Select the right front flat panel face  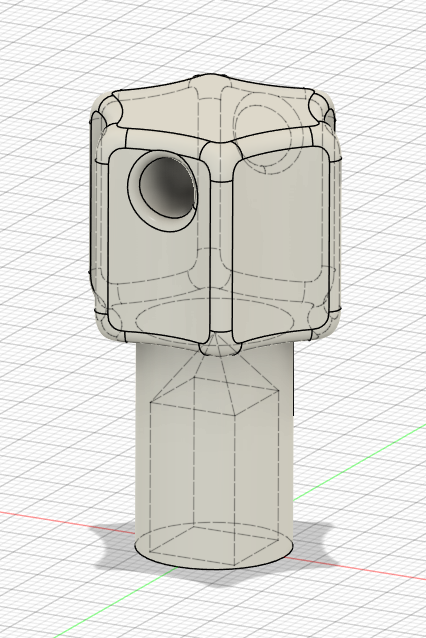281,244
